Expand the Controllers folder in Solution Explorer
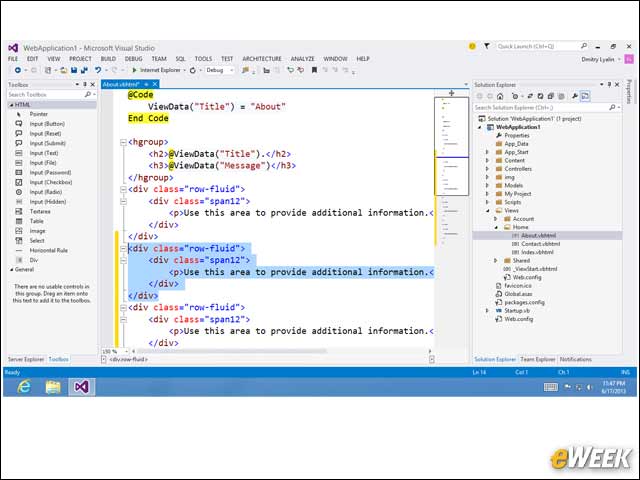This screenshot has width=640, height=480. coord(487,169)
